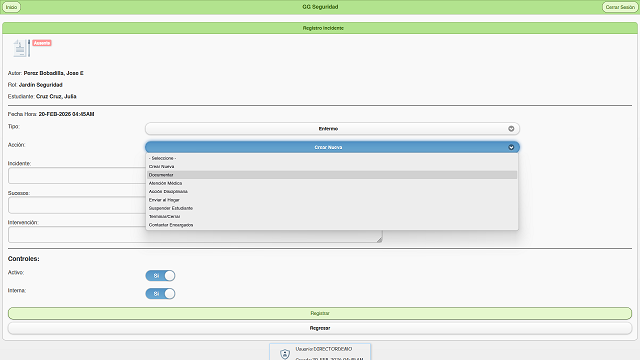This screenshot has height=360, width=640.
Task: Click the green Registrar button
Action: coord(320,313)
